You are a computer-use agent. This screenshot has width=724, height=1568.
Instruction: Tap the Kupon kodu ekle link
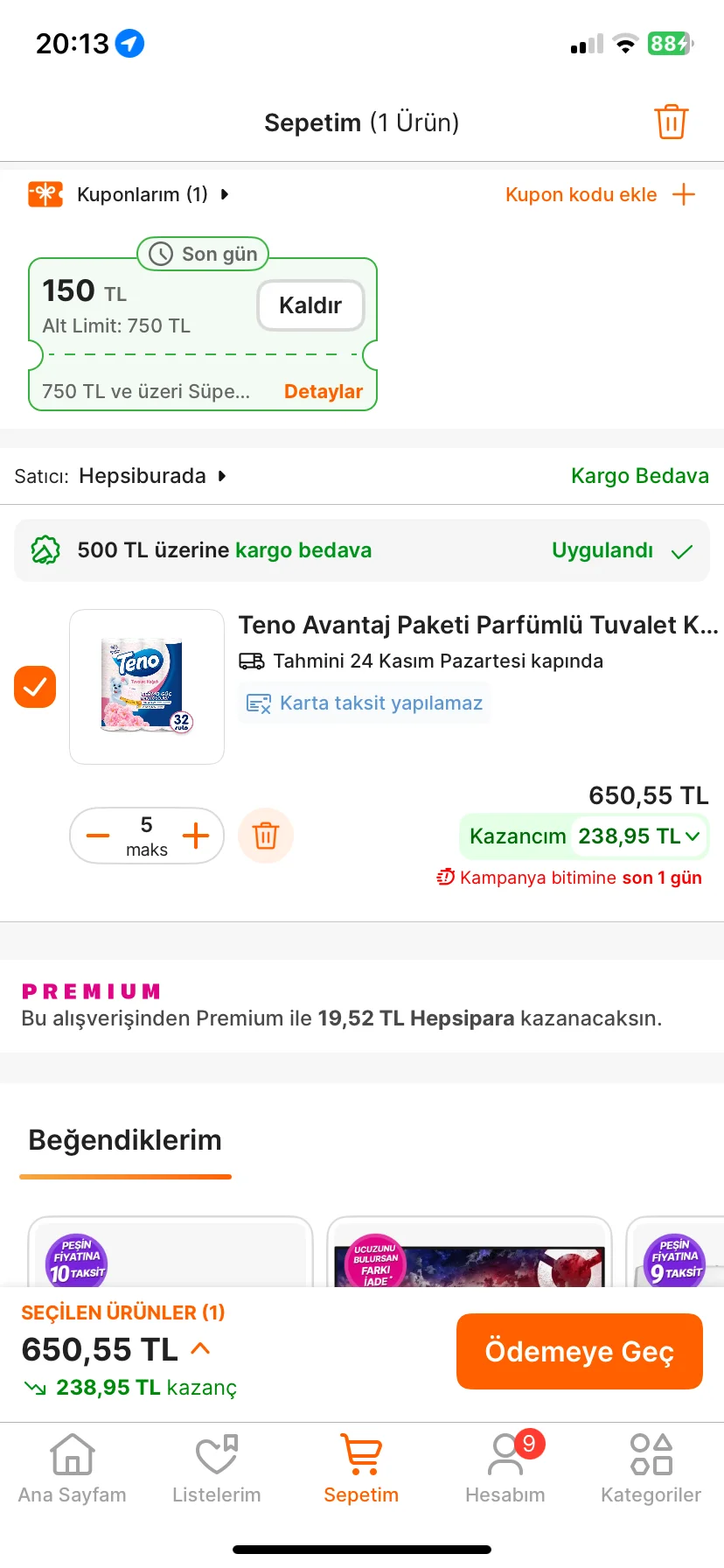coord(581,194)
